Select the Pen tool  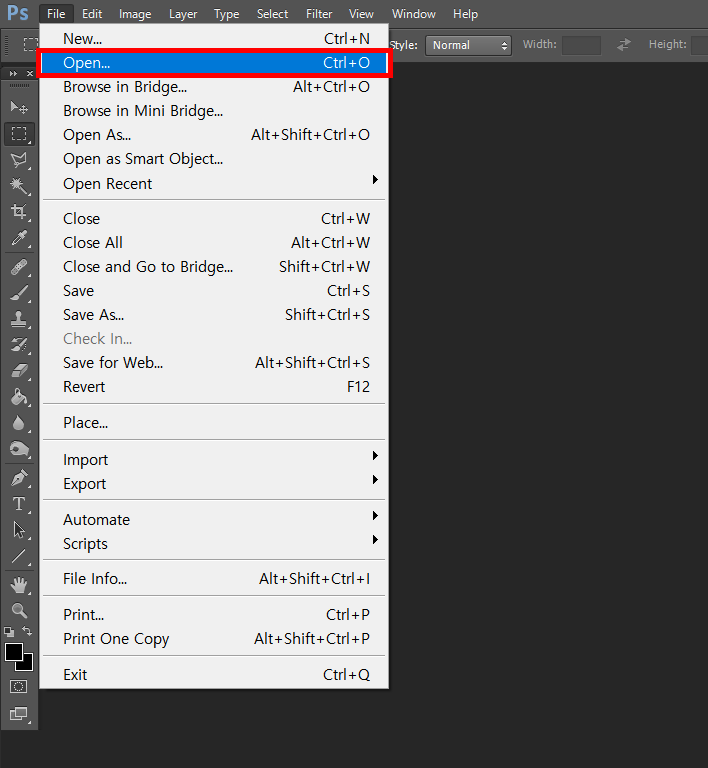pos(19,478)
